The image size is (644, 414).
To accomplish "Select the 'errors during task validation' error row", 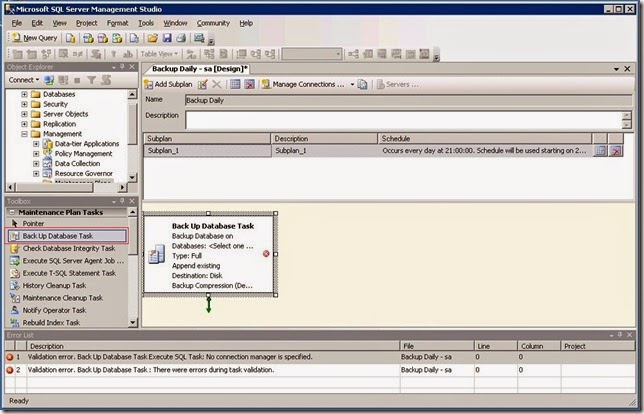I will pos(320,370).
